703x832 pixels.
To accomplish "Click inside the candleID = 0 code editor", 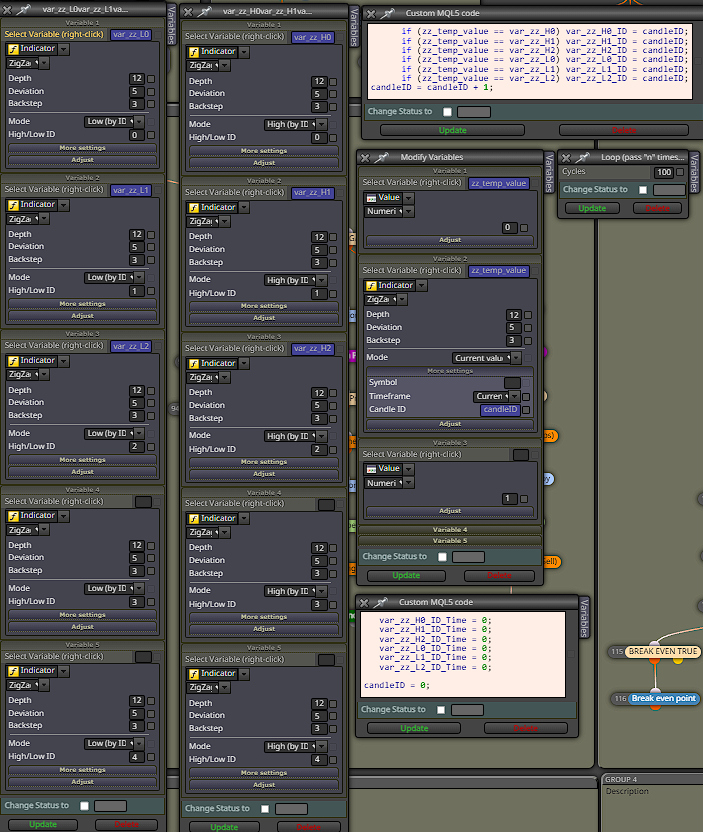I will (463, 655).
